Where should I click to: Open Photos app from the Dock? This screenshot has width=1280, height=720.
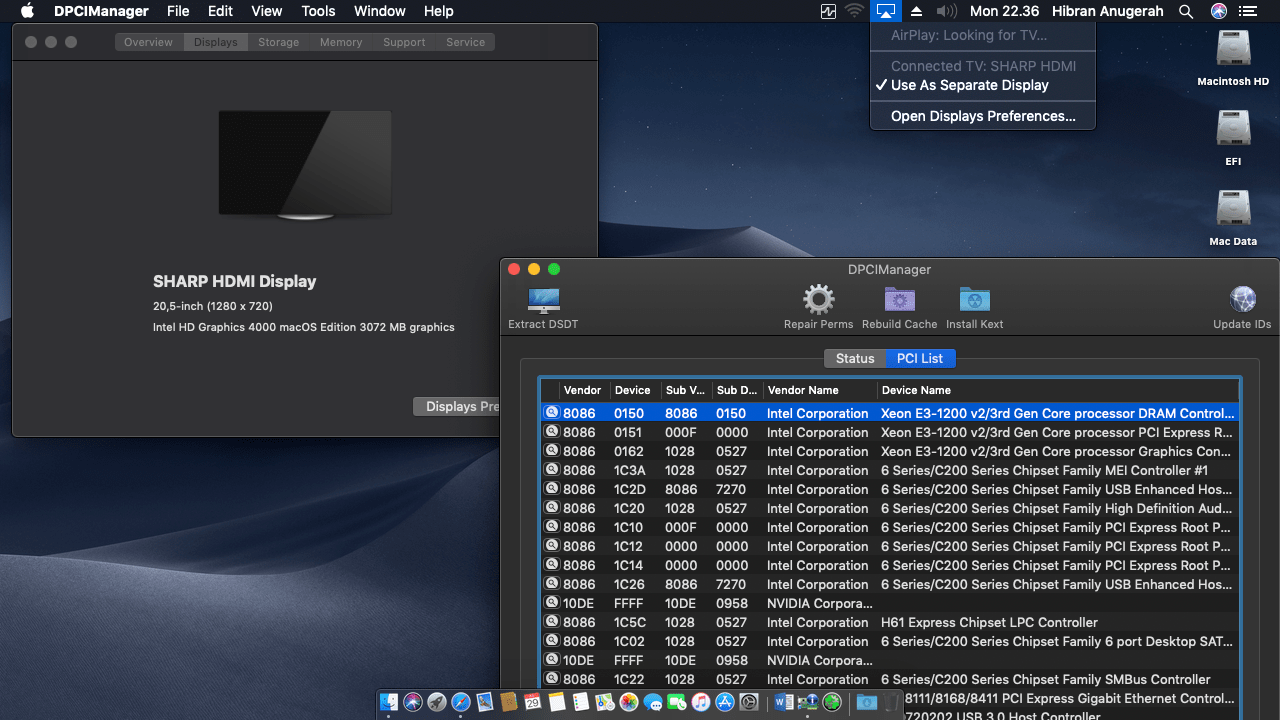pyautogui.click(x=629, y=703)
